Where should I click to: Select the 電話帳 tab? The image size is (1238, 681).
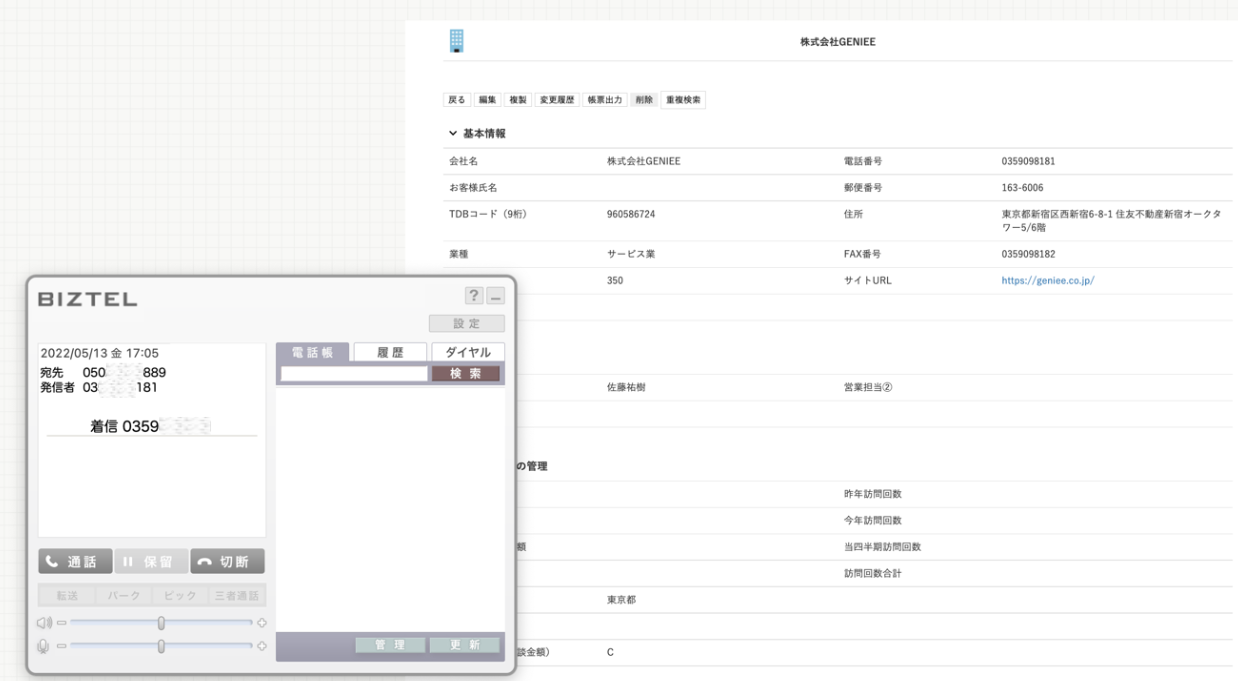[312, 352]
